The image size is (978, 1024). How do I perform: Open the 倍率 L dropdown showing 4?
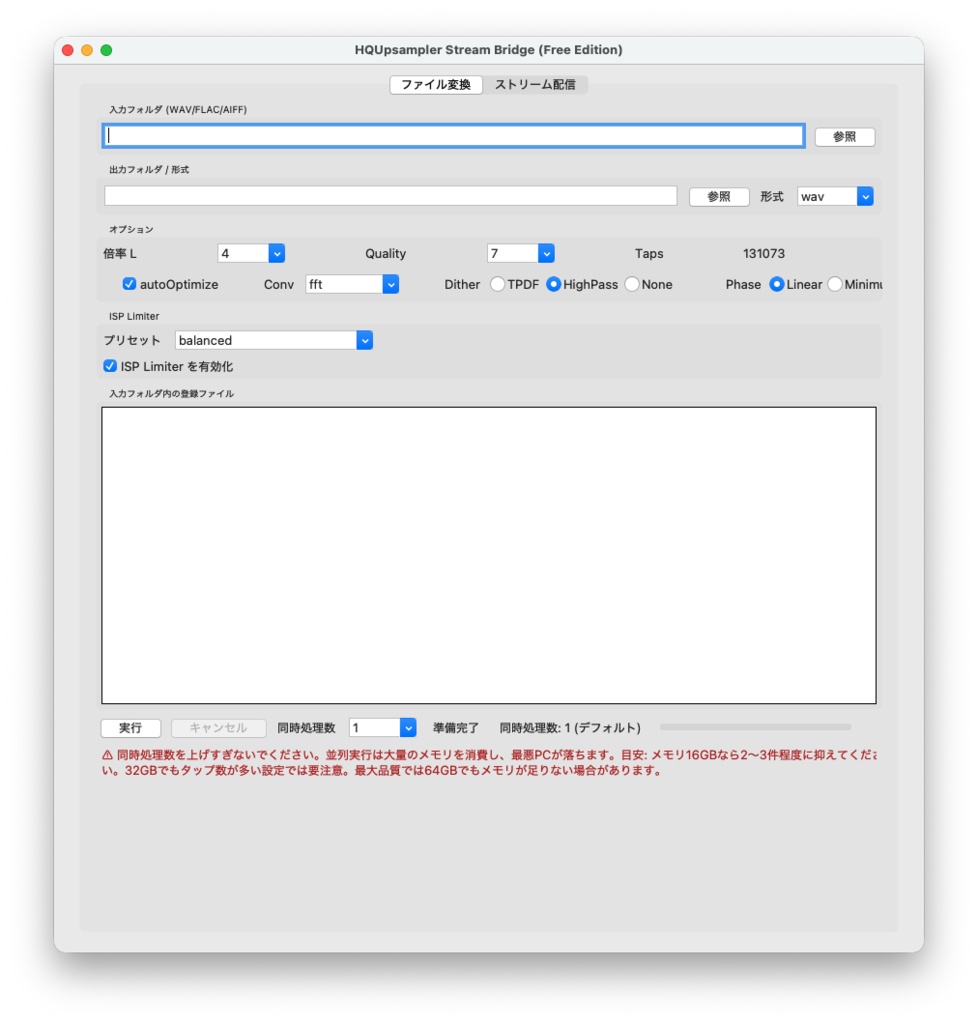[250, 253]
